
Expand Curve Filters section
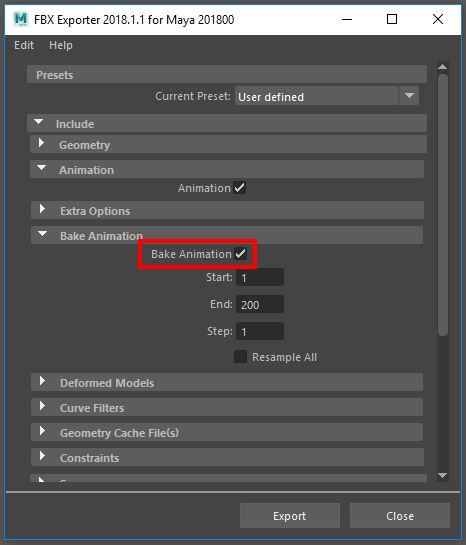pyautogui.click(x=42, y=406)
